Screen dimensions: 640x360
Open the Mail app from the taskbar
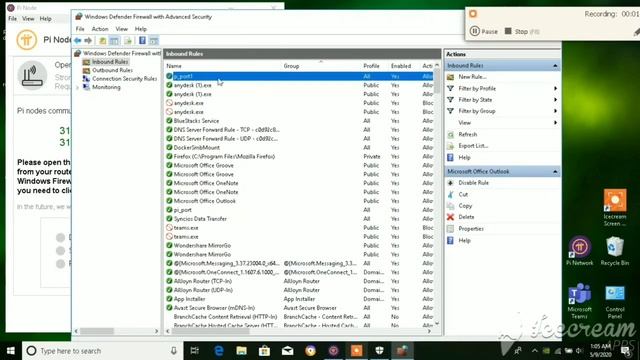coord(288,351)
